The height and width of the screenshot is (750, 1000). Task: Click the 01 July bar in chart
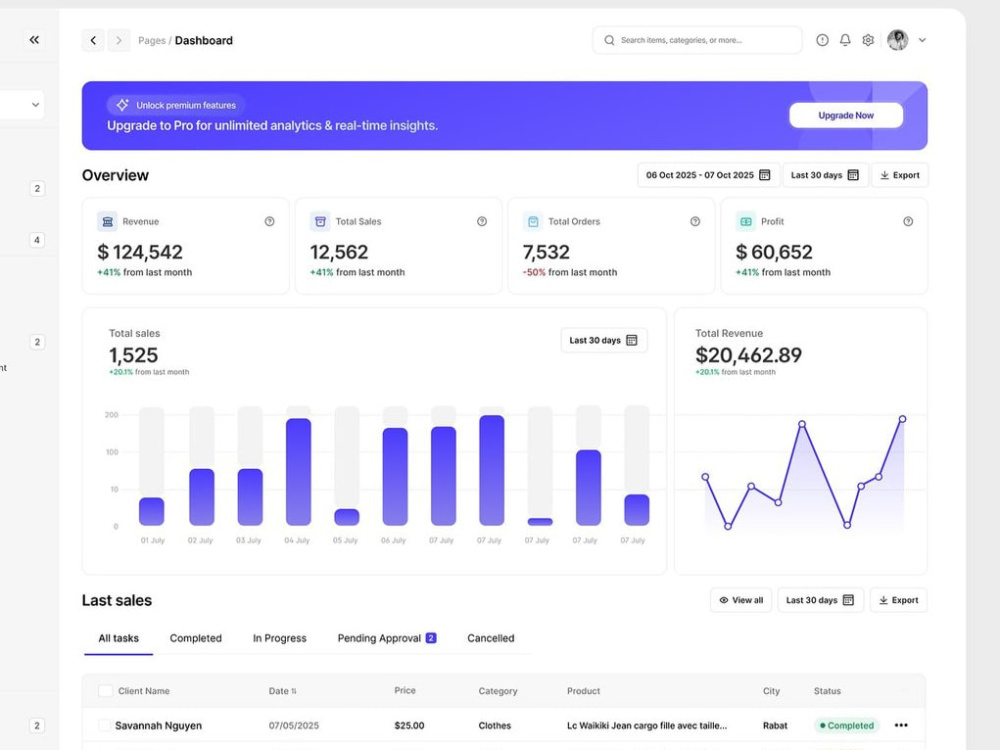[x=152, y=511]
